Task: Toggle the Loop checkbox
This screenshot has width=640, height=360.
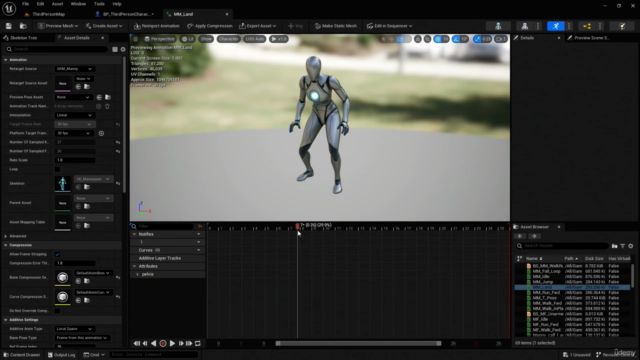Action: (x=57, y=169)
